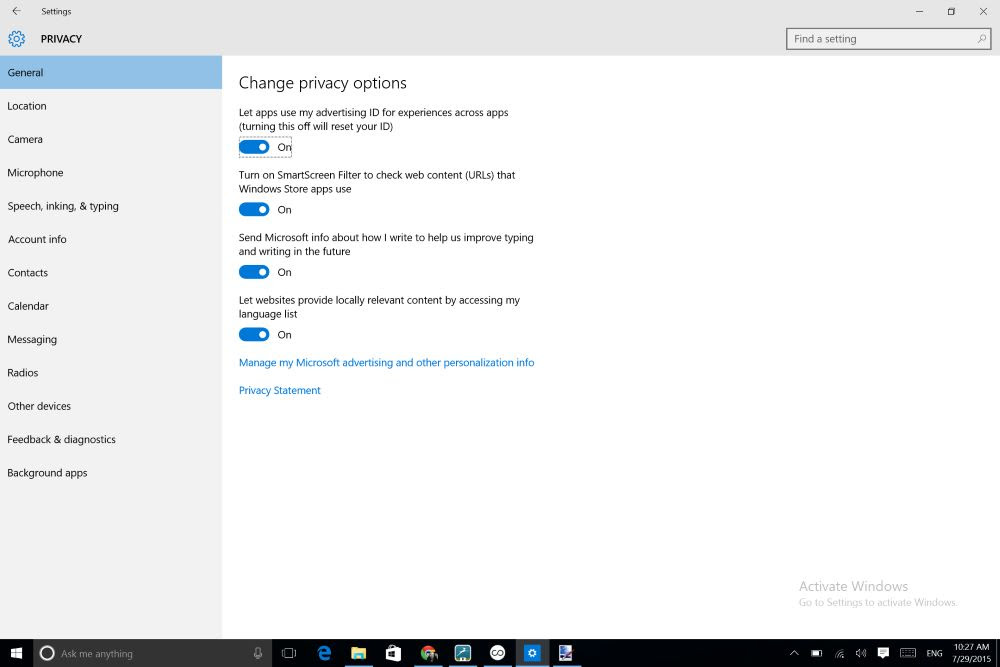Click the battery icon in system tray
The image size is (1000, 667).
point(816,653)
